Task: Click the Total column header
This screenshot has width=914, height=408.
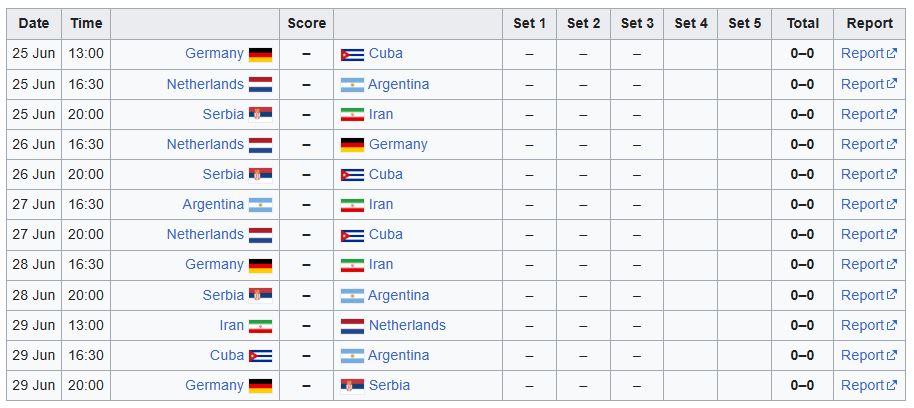Action: click(x=802, y=24)
